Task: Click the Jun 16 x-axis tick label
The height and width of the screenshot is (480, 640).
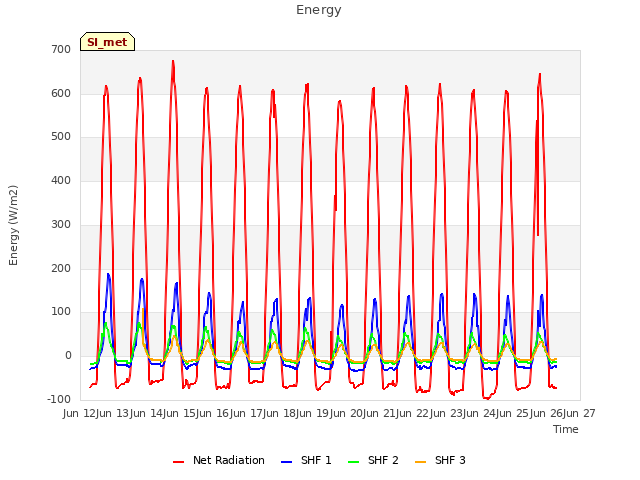Action: click(x=213, y=413)
